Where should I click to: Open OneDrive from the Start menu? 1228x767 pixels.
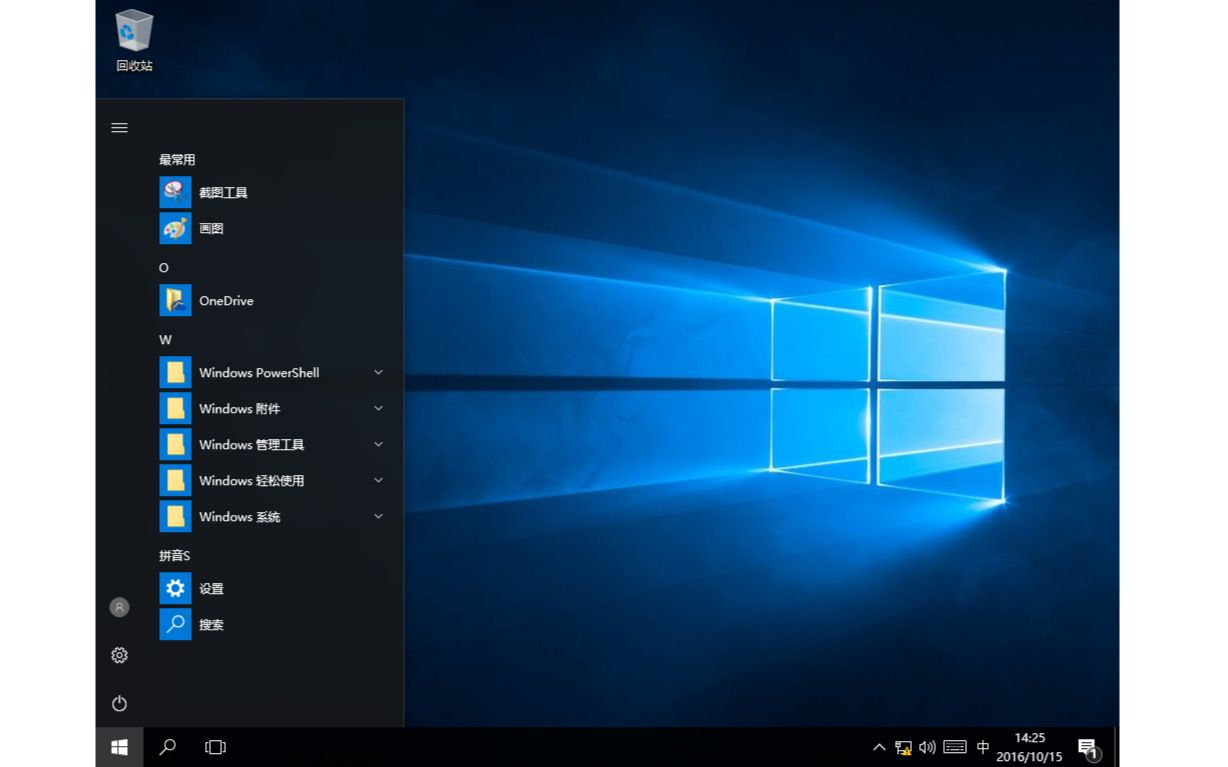[x=227, y=300]
